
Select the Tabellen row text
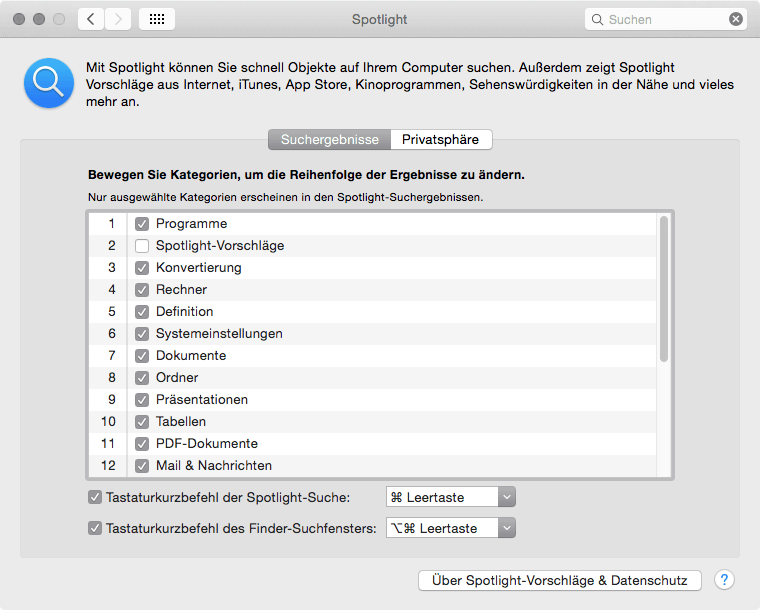pyautogui.click(x=181, y=422)
